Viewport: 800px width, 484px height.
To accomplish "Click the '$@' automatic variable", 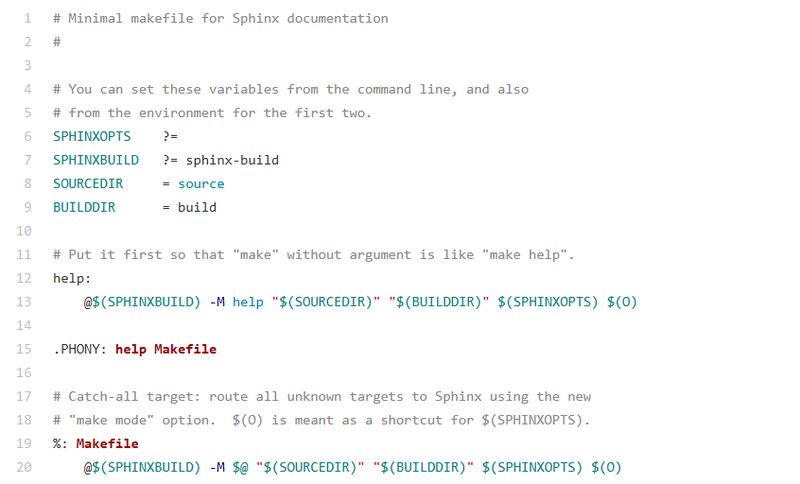I will (240, 467).
